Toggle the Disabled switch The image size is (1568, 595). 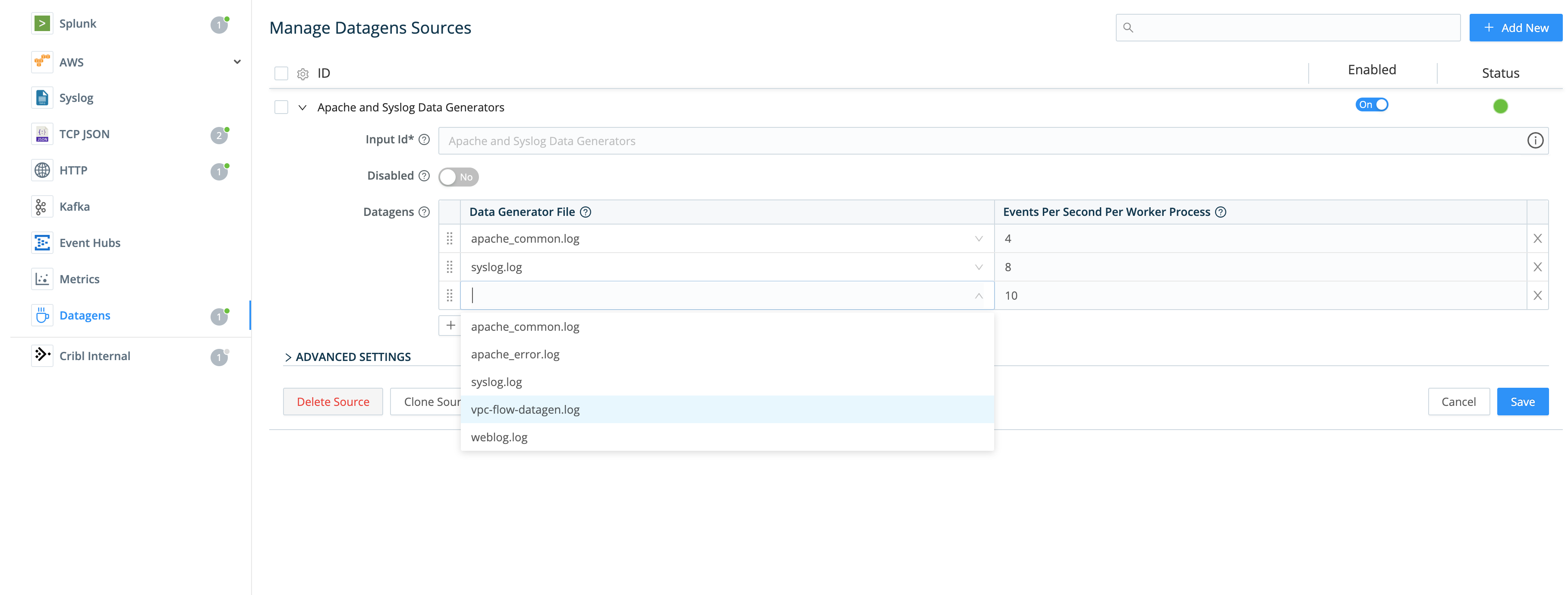458,177
